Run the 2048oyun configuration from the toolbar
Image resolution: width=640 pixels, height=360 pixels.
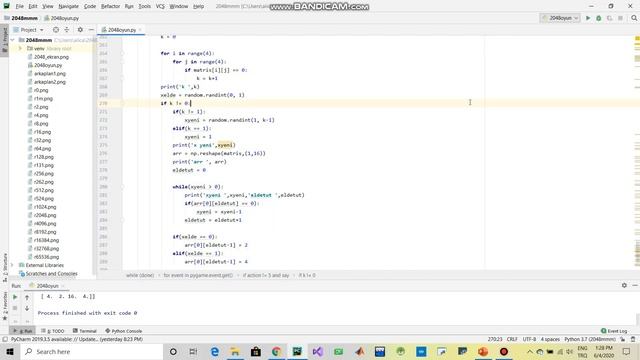[588, 18]
